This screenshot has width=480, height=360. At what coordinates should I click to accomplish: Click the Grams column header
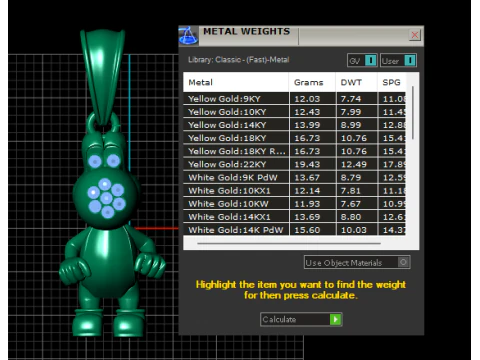[312, 82]
